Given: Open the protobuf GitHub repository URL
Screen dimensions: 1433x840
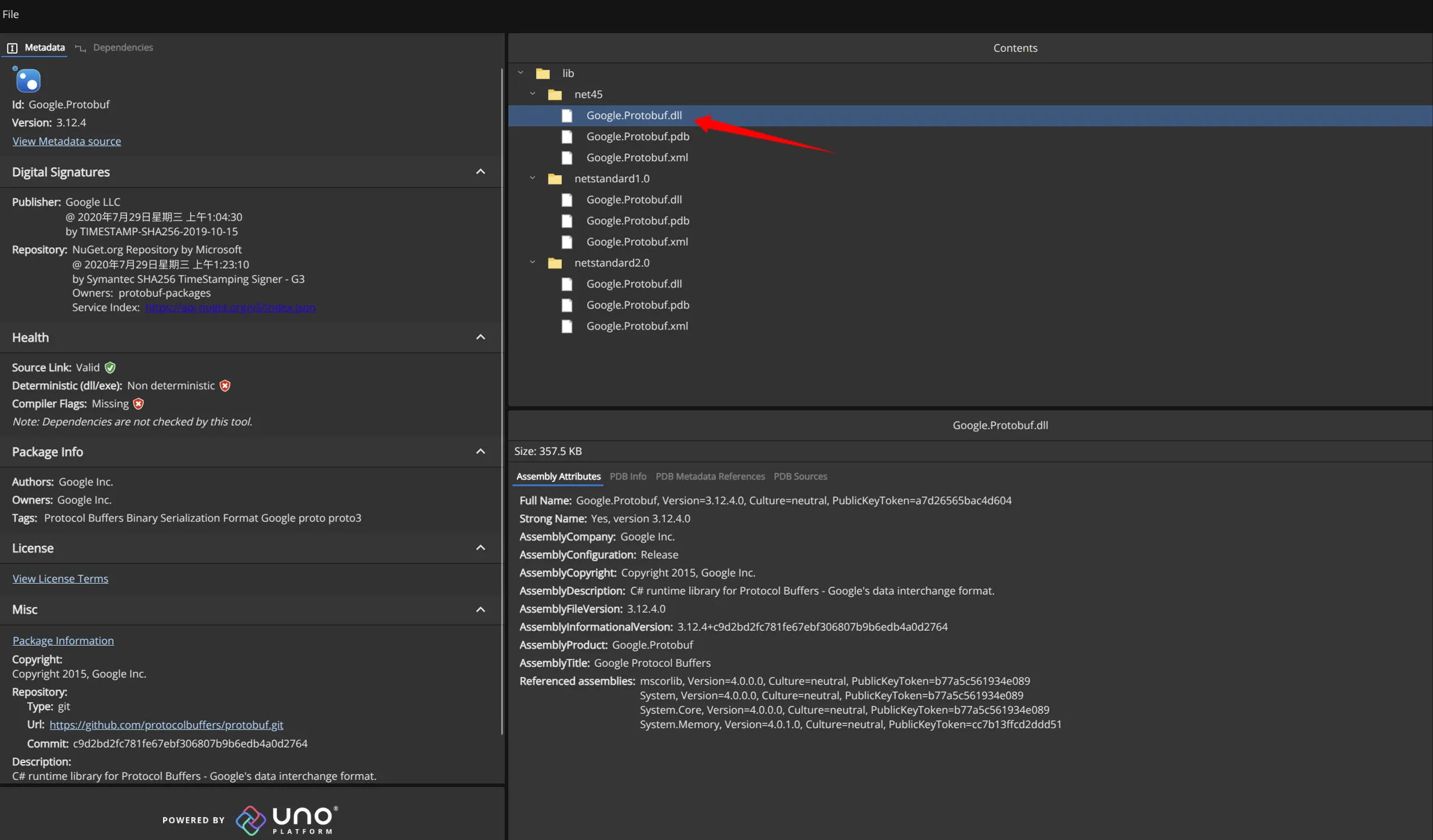Looking at the screenshot, I should [166, 725].
